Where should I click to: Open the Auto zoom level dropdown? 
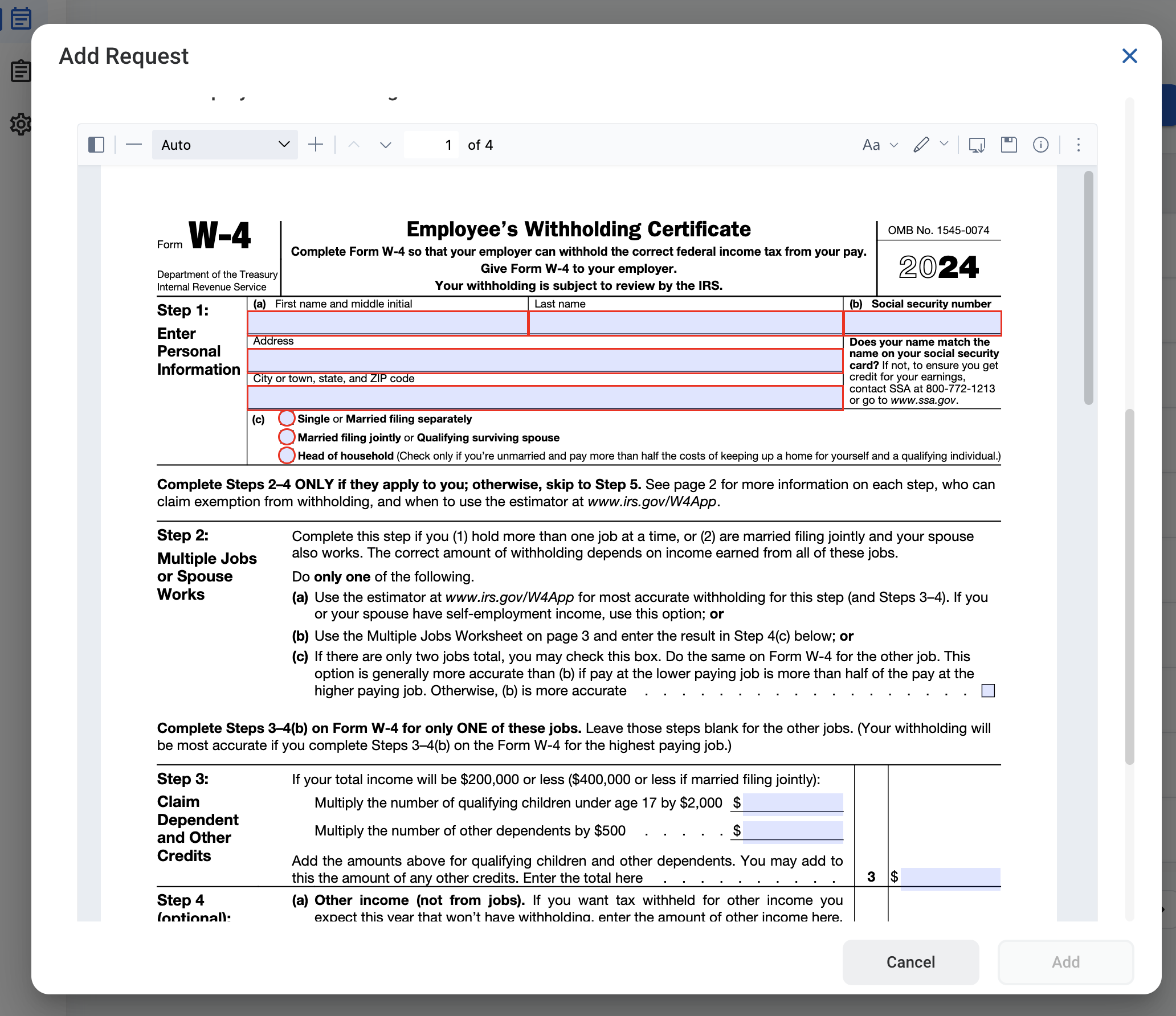point(224,145)
